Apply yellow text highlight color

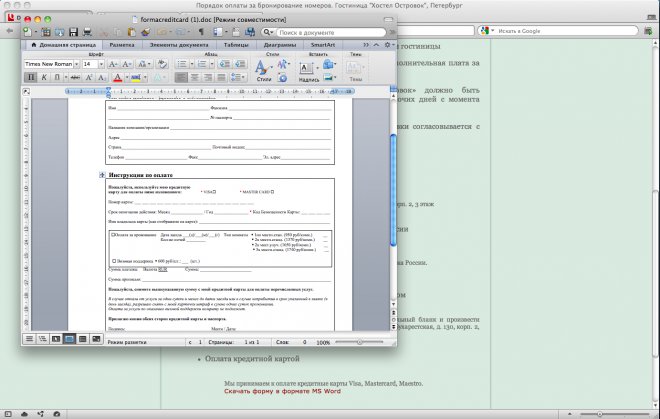pos(136,77)
